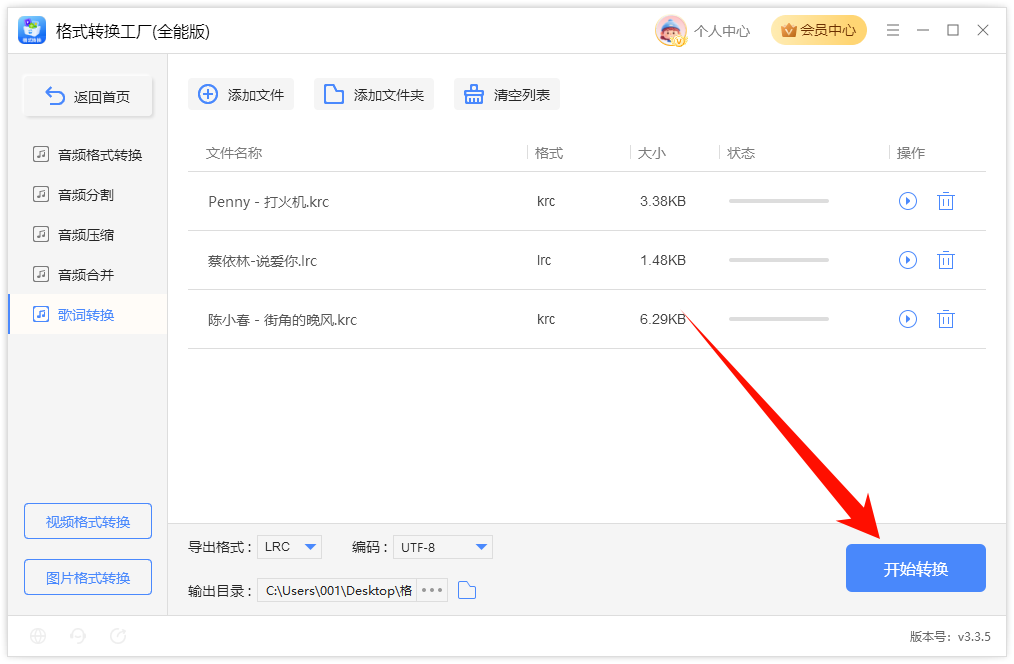Select 音频合并 in sidebar
The image size is (1014, 664).
tap(88, 275)
